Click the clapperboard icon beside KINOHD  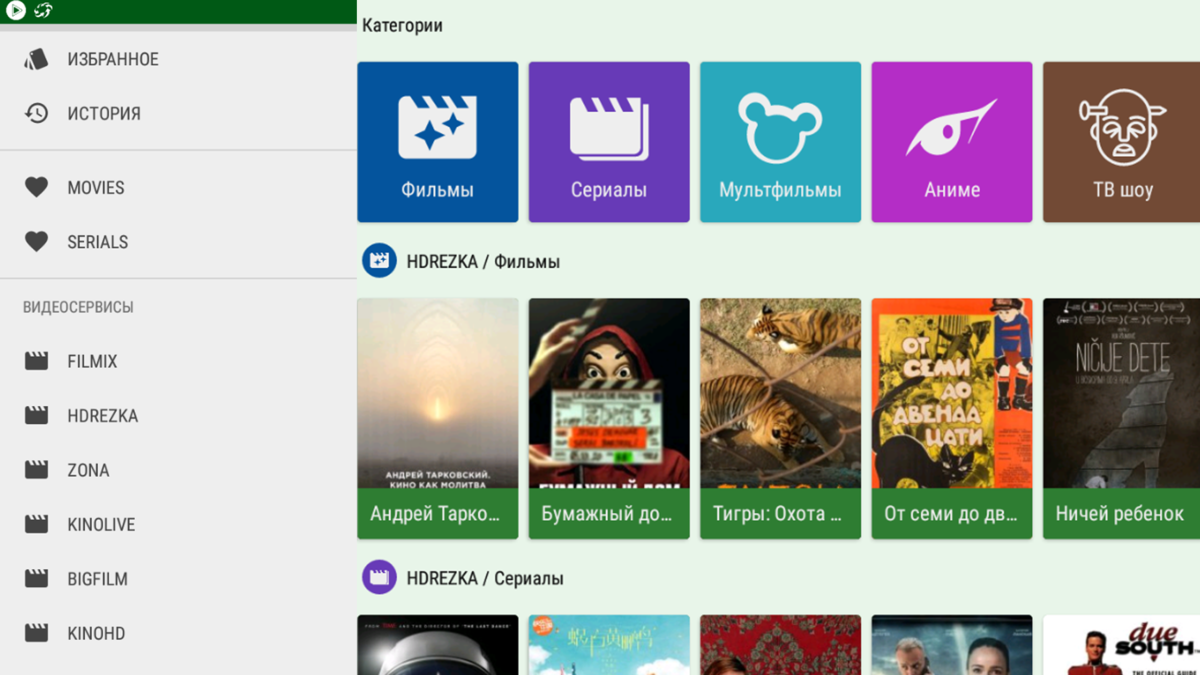(x=36, y=633)
